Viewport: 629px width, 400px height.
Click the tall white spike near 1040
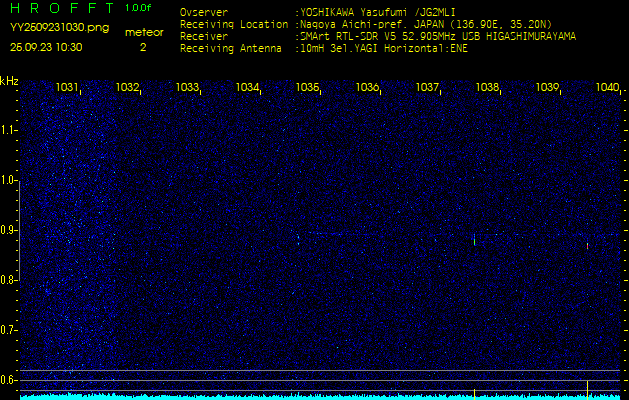pos(587,387)
